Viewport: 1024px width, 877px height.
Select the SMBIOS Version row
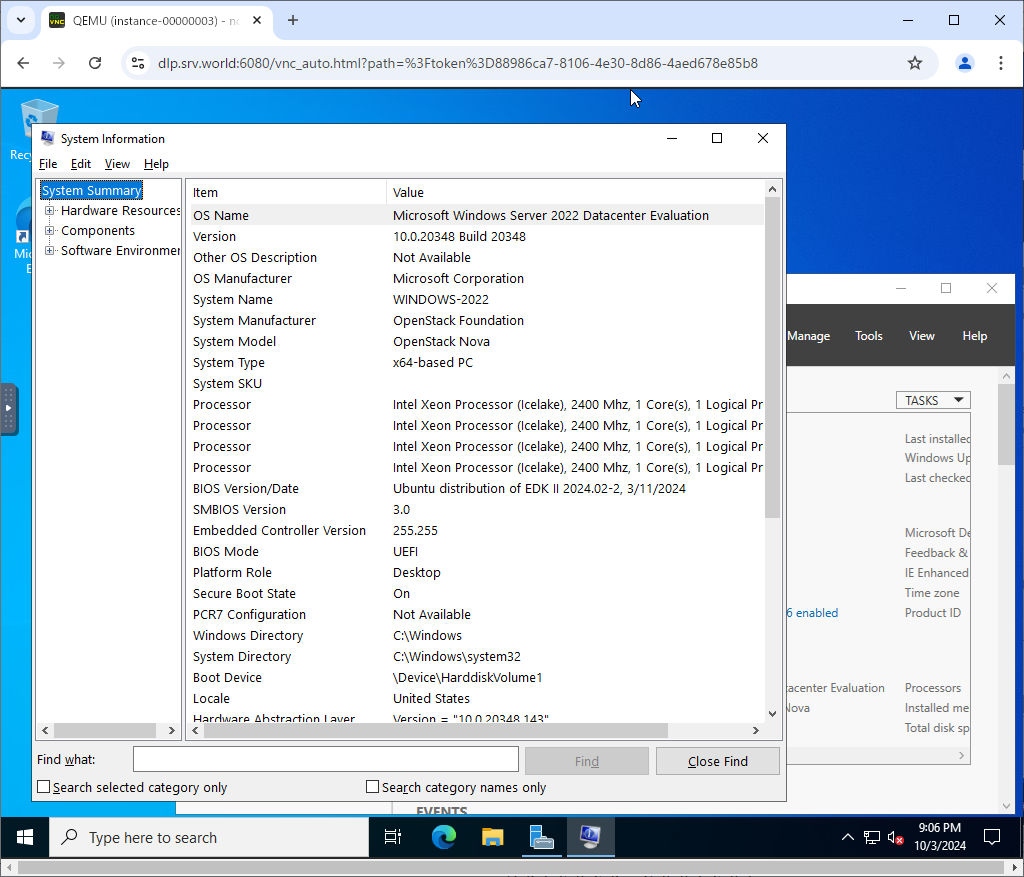pos(477,509)
